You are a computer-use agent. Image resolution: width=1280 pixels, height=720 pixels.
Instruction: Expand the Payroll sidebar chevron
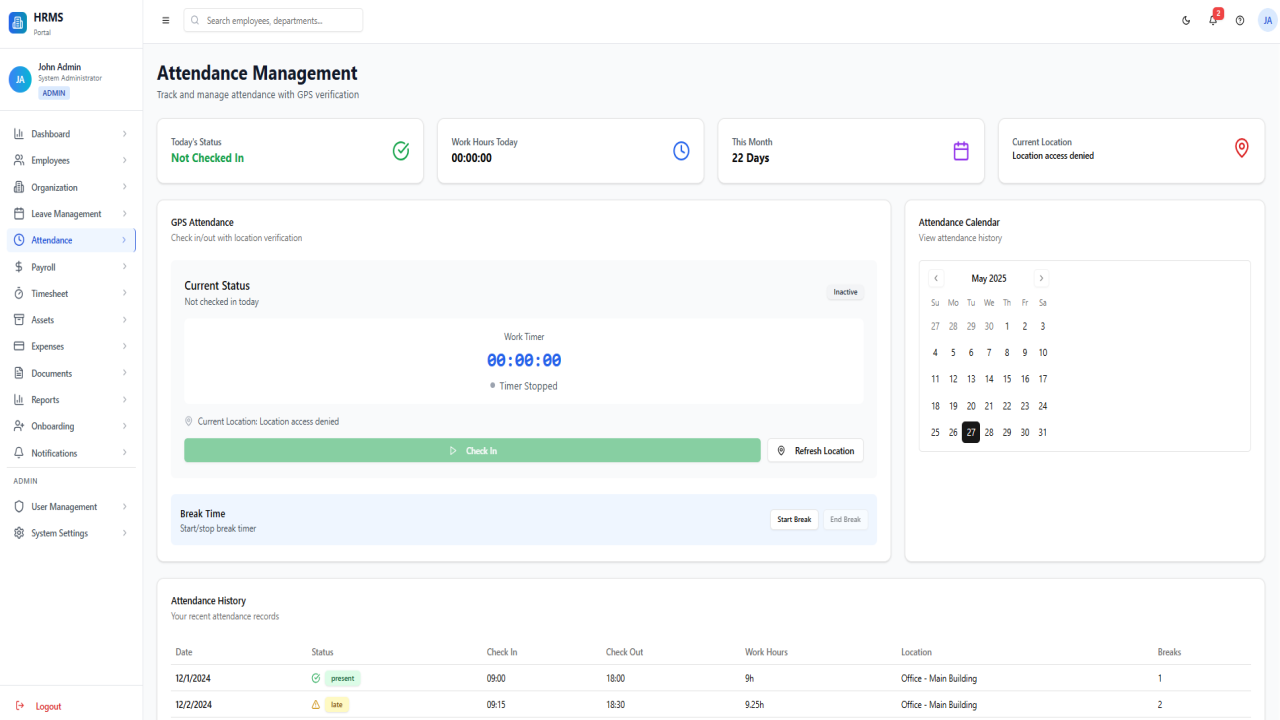(124, 267)
